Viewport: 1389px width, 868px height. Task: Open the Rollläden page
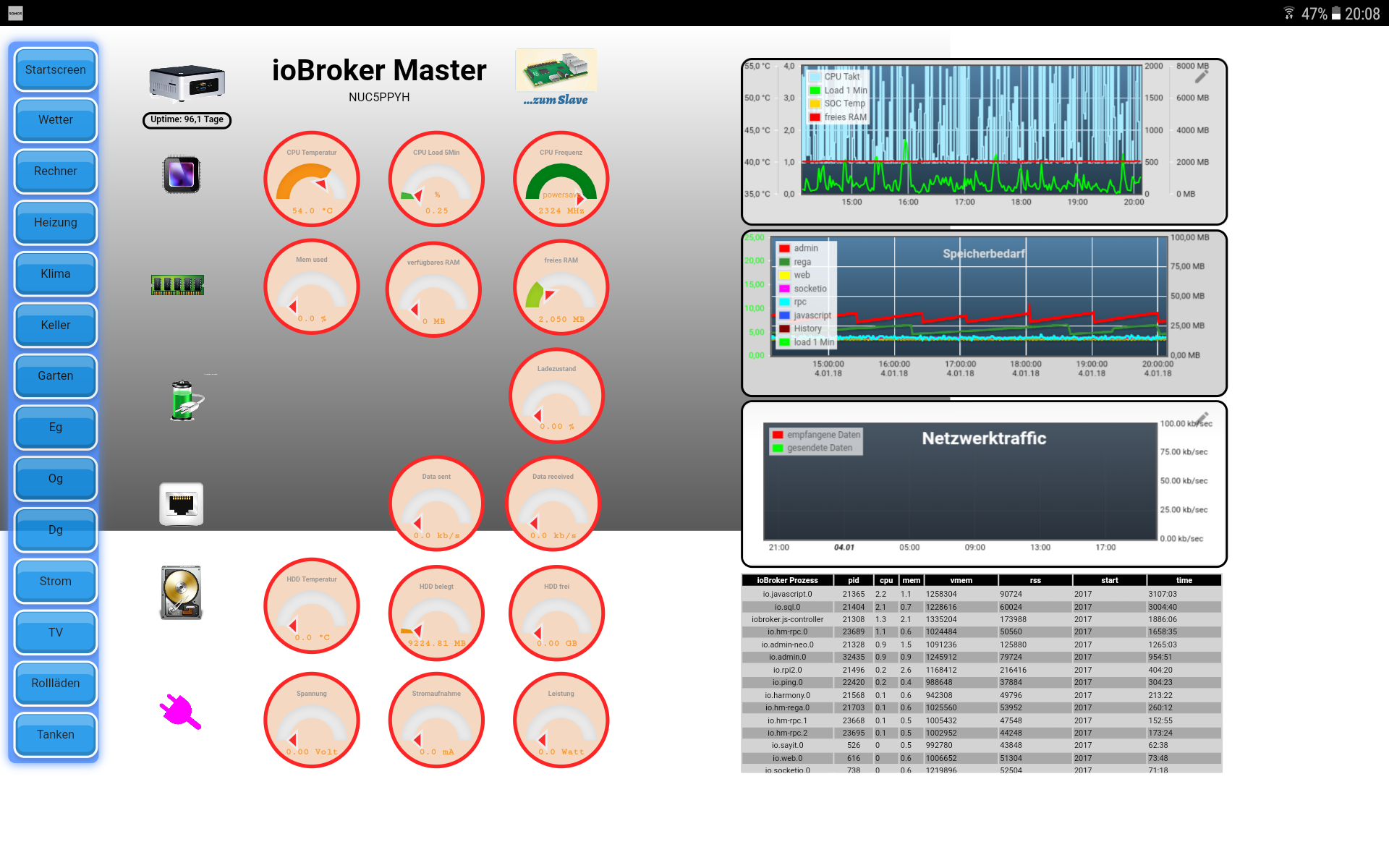coord(56,684)
